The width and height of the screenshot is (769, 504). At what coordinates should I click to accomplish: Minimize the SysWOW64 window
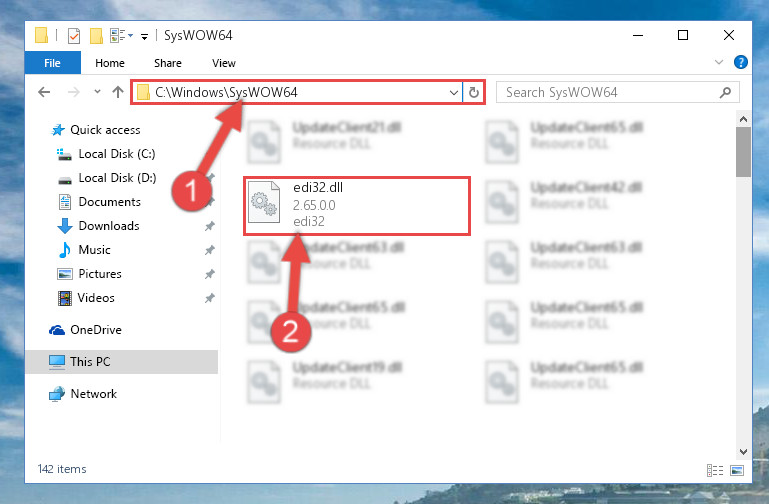coord(638,35)
